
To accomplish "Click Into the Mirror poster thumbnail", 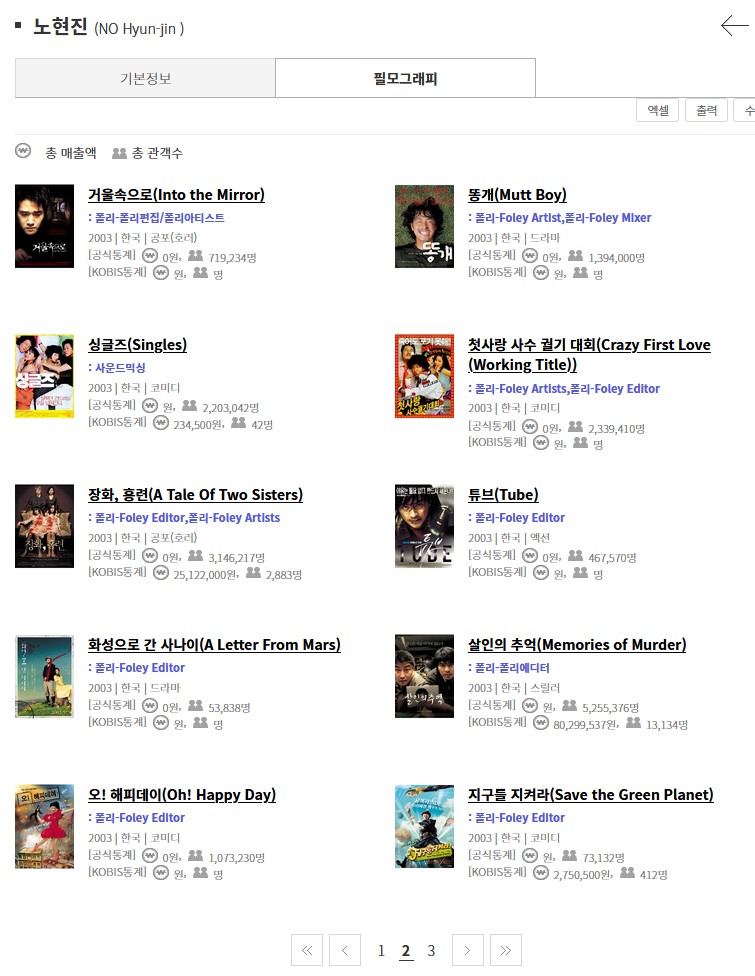I will point(44,226).
